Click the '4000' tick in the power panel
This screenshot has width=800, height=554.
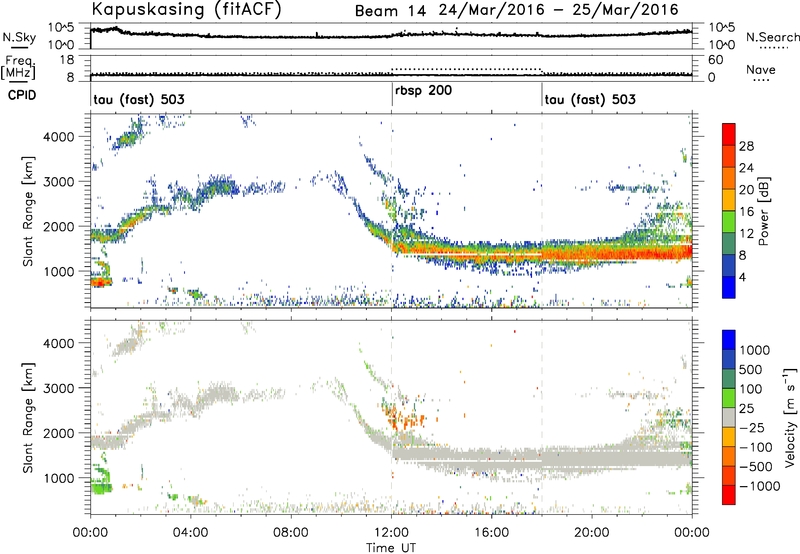tap(58, 137)
